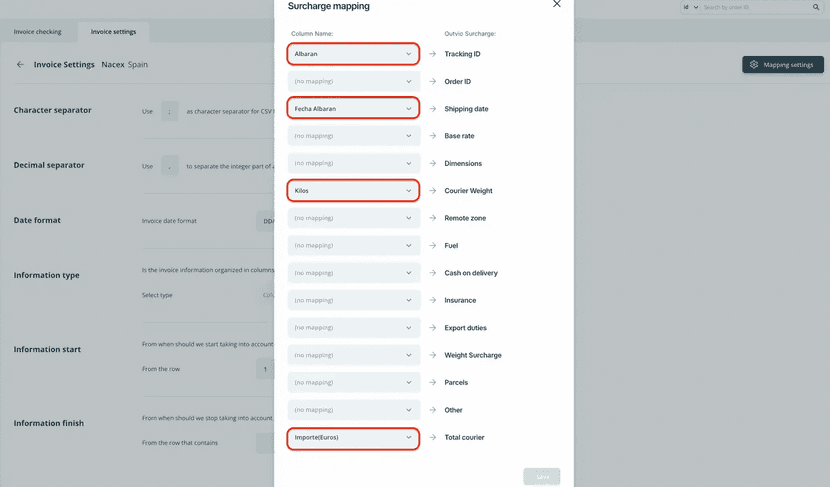
Task: Click the search magnifier icon
Action: click(x=817, y=7)
